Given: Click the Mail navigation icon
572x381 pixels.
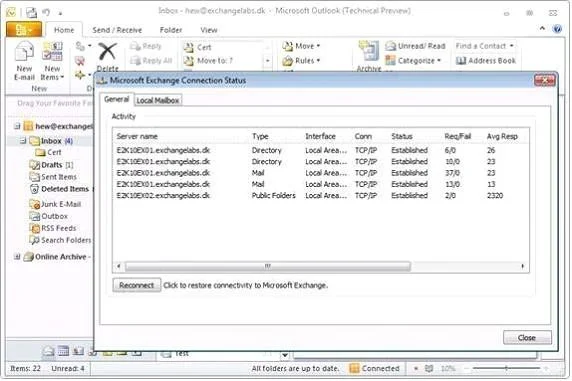Looking at the screenshot, I should click(48, 351).
